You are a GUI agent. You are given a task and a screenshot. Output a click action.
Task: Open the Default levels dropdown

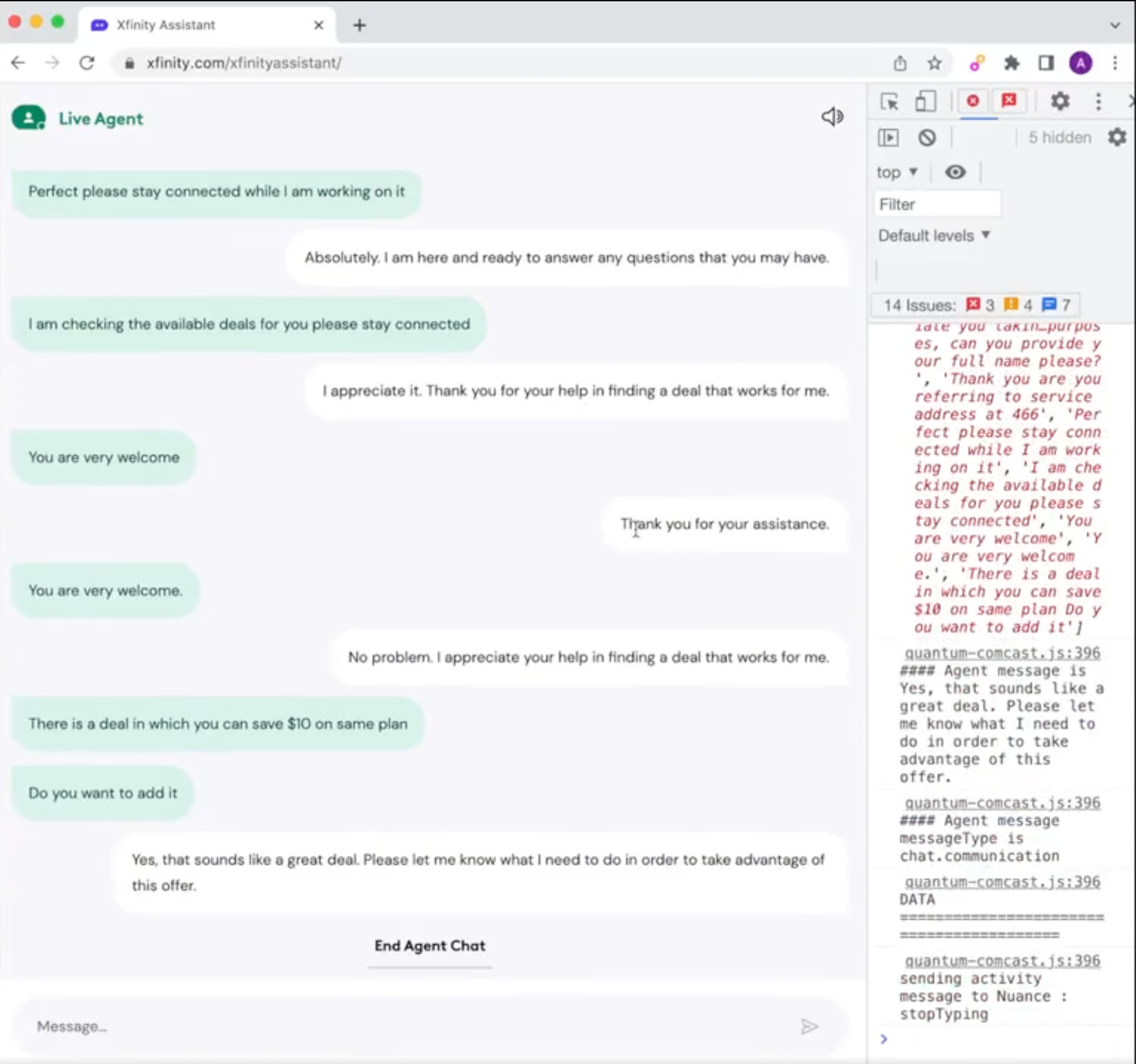point(934,235)
